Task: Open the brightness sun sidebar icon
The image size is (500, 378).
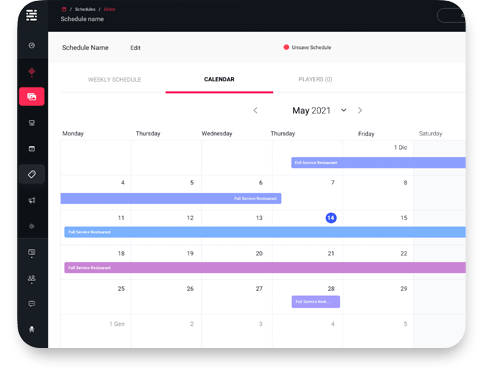Action: 32,226
